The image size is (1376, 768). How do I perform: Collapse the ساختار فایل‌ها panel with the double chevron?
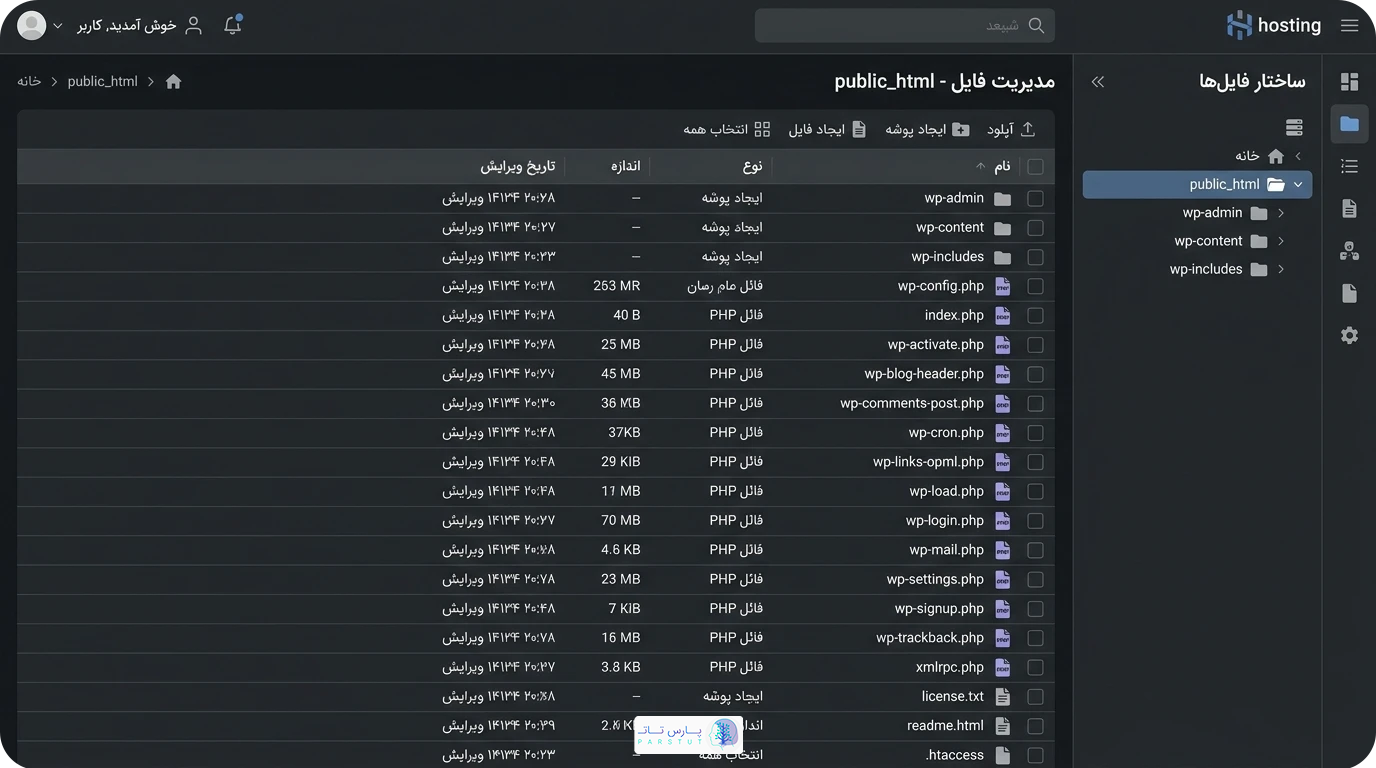(x=1098, y=82)
